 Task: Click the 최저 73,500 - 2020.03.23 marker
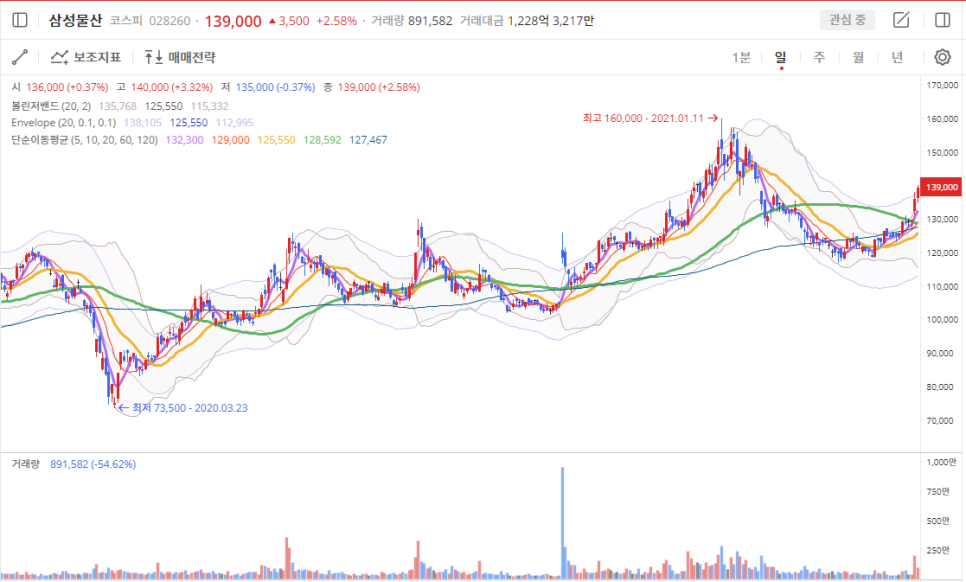point(183,408)
